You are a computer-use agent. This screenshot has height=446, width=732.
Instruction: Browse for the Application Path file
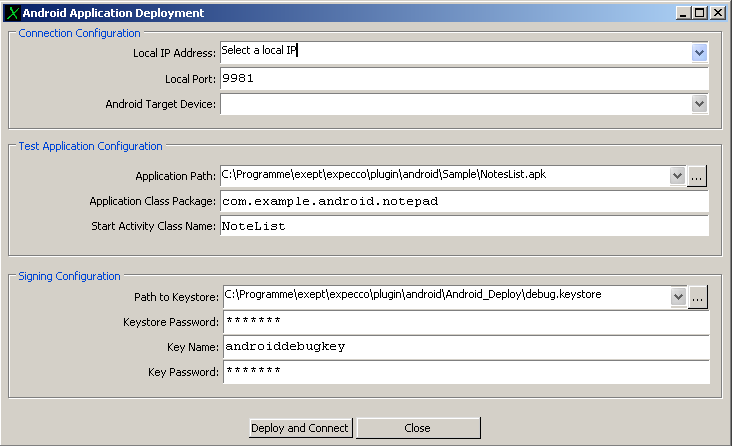click(698, 176)
